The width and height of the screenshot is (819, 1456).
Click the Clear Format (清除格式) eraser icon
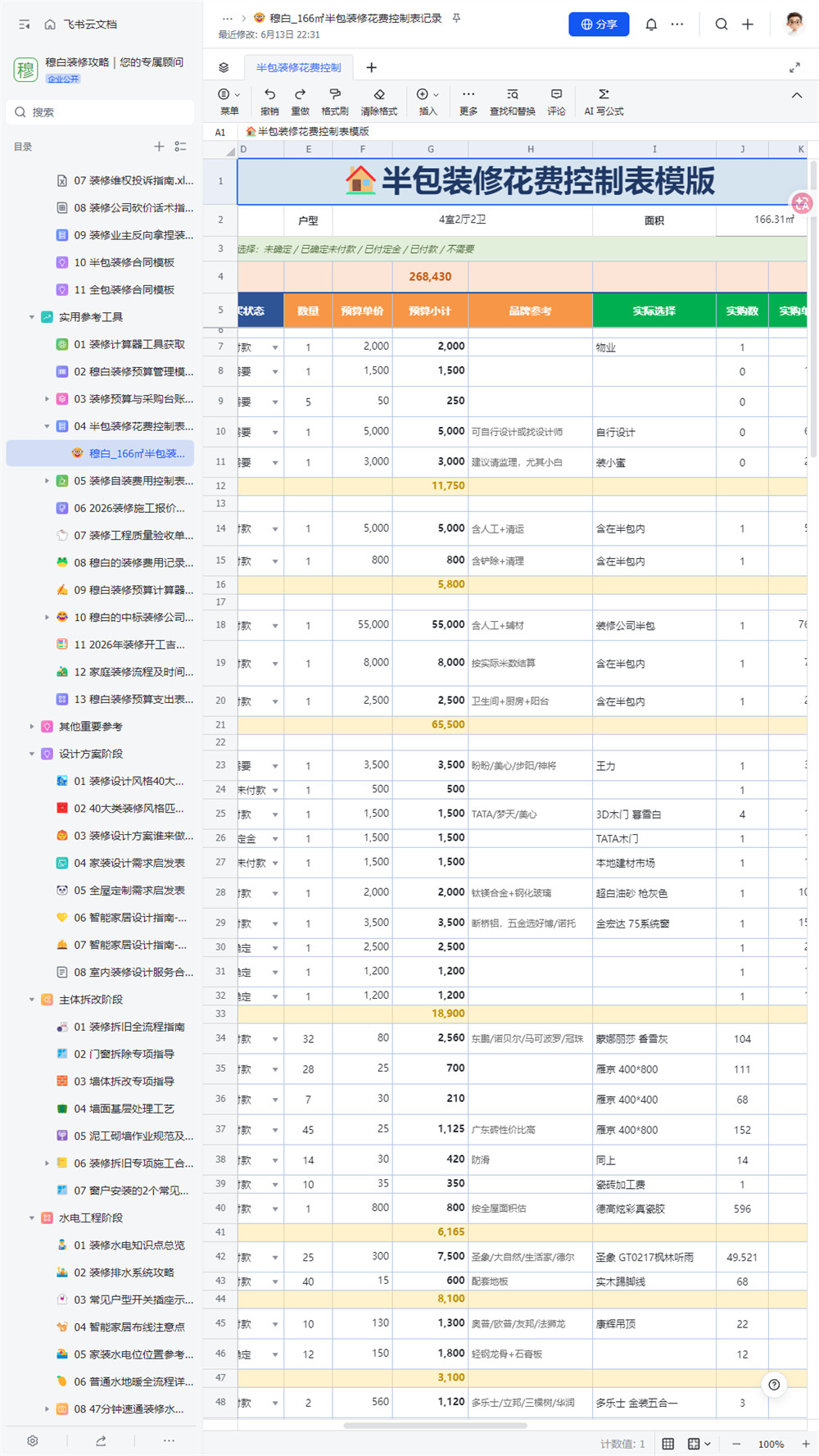click(x=378, y=94)
